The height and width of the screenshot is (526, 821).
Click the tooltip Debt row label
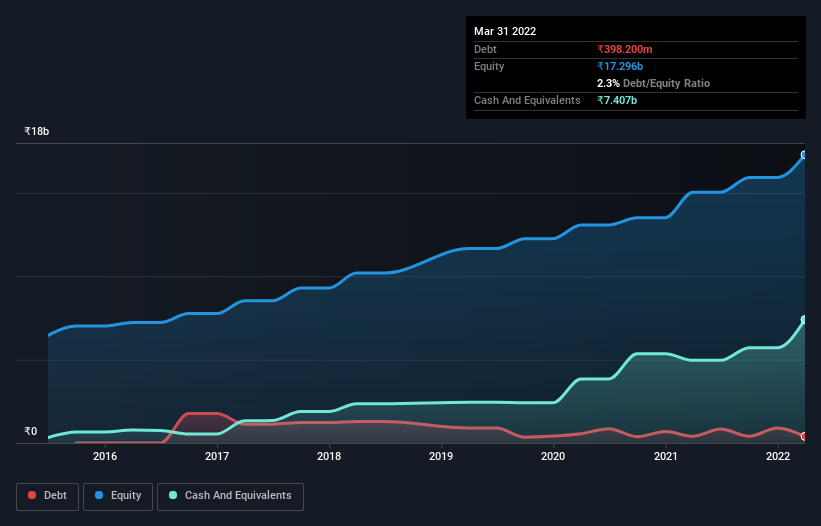tap(485, 49)
